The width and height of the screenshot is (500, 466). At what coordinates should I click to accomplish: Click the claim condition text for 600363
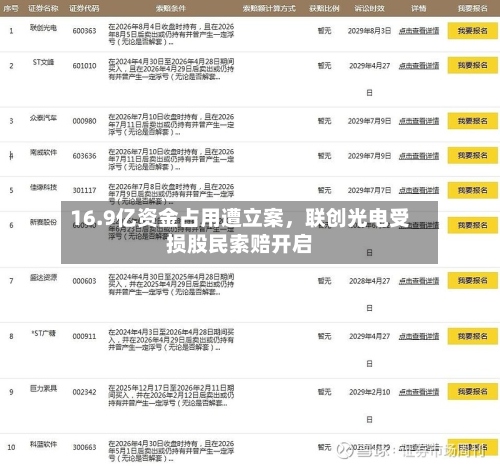[x=171, y=34]
